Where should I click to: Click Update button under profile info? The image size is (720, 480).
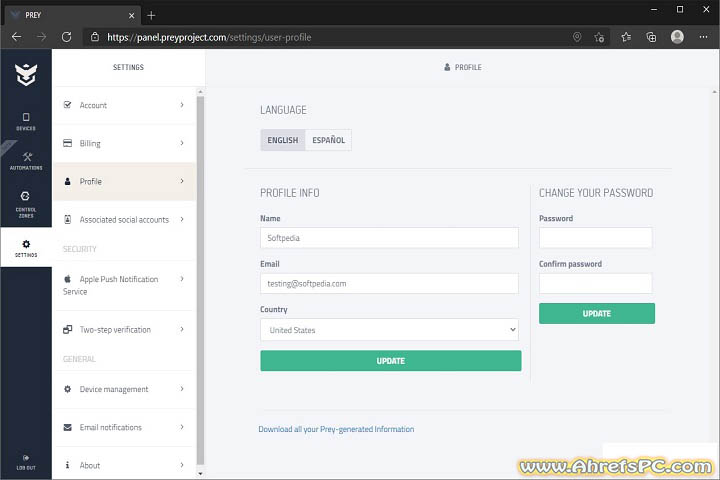point(390,360)
